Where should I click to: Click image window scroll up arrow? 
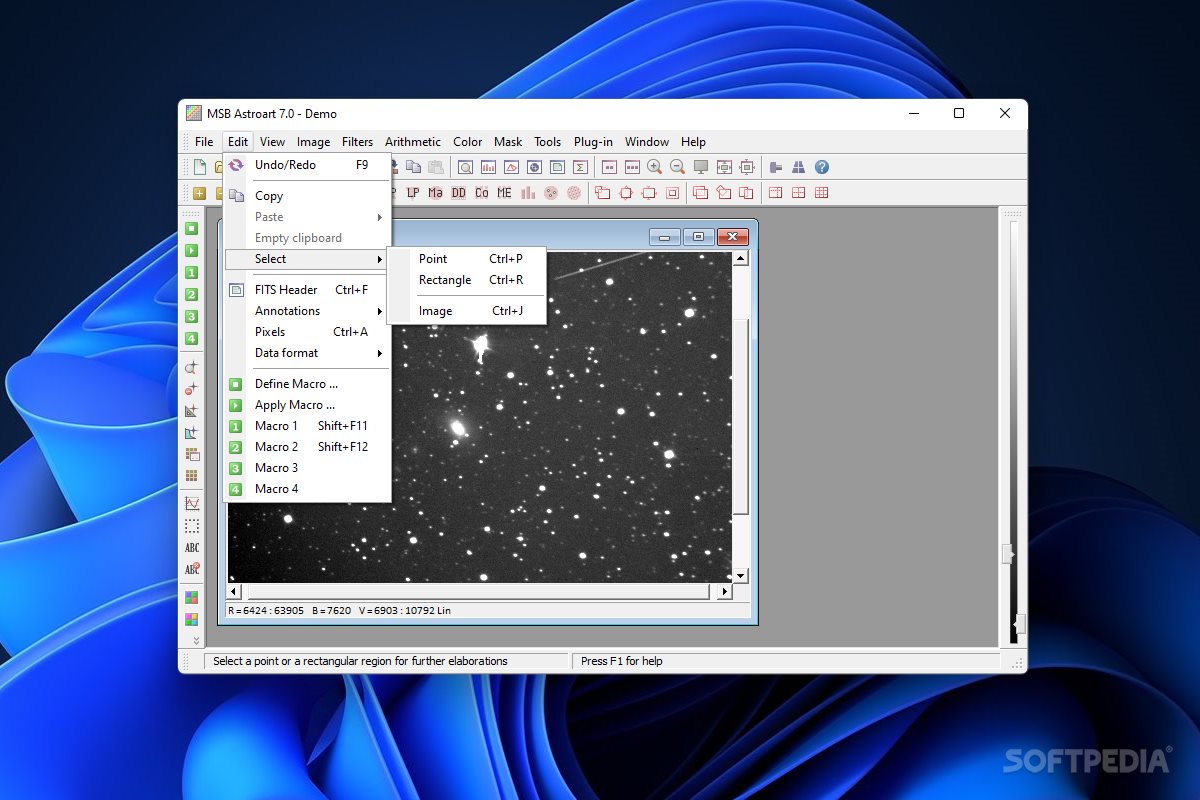point(741,259)
